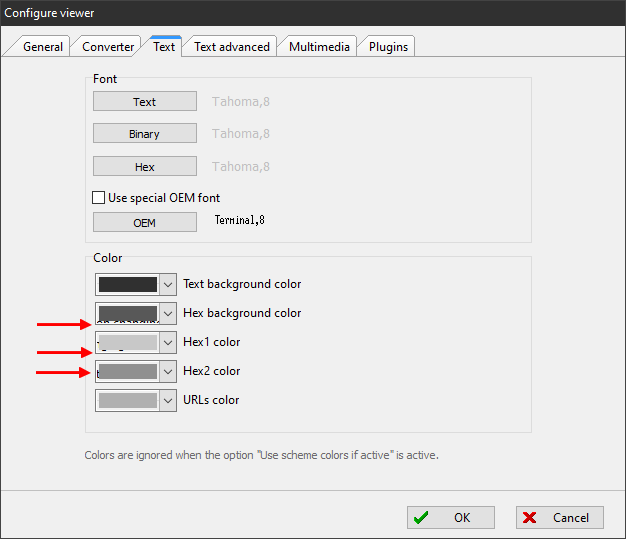626x539 pixels.
Task: Click the Tahoma,8 label next to Binary
Action: [241, 133]
